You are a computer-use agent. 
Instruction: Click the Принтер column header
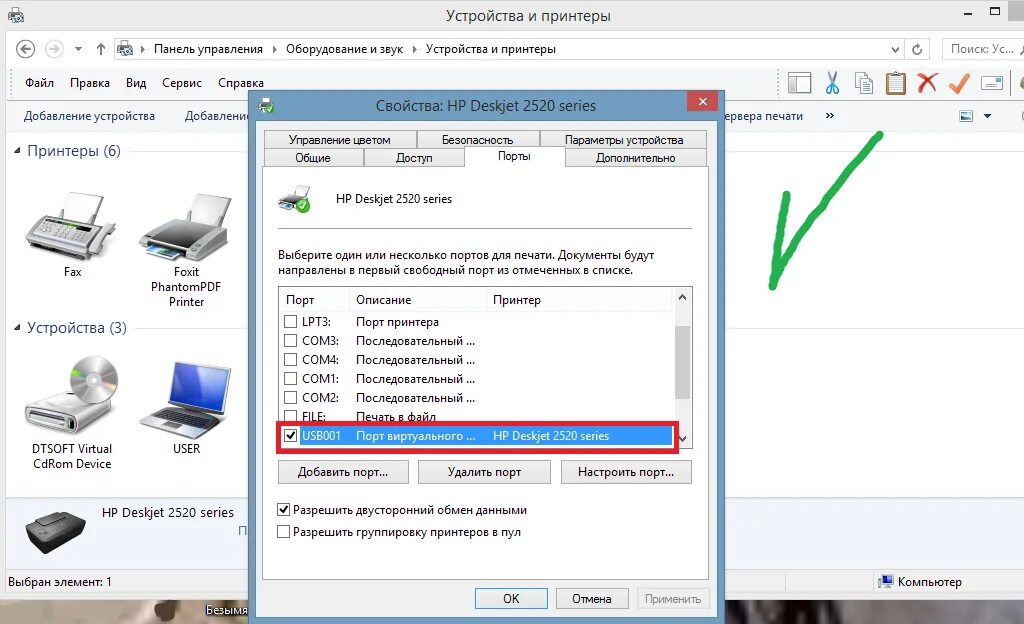tap(580, 300)
